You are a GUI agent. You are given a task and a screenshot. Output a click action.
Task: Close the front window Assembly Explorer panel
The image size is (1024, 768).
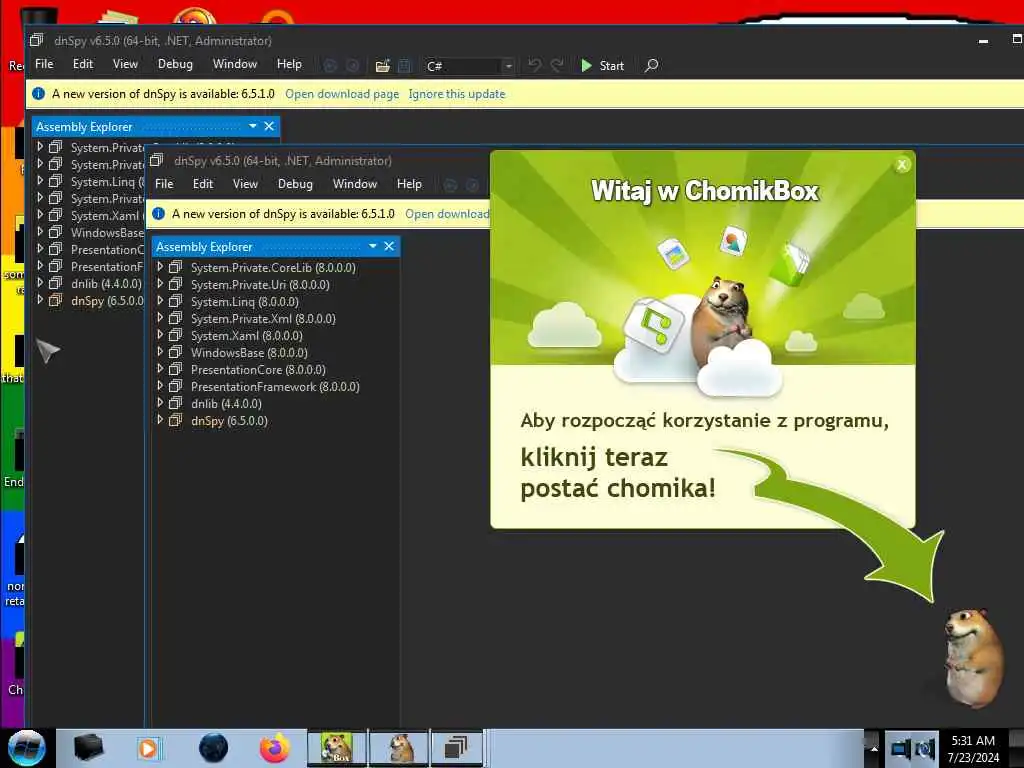[x=389, y=246]
